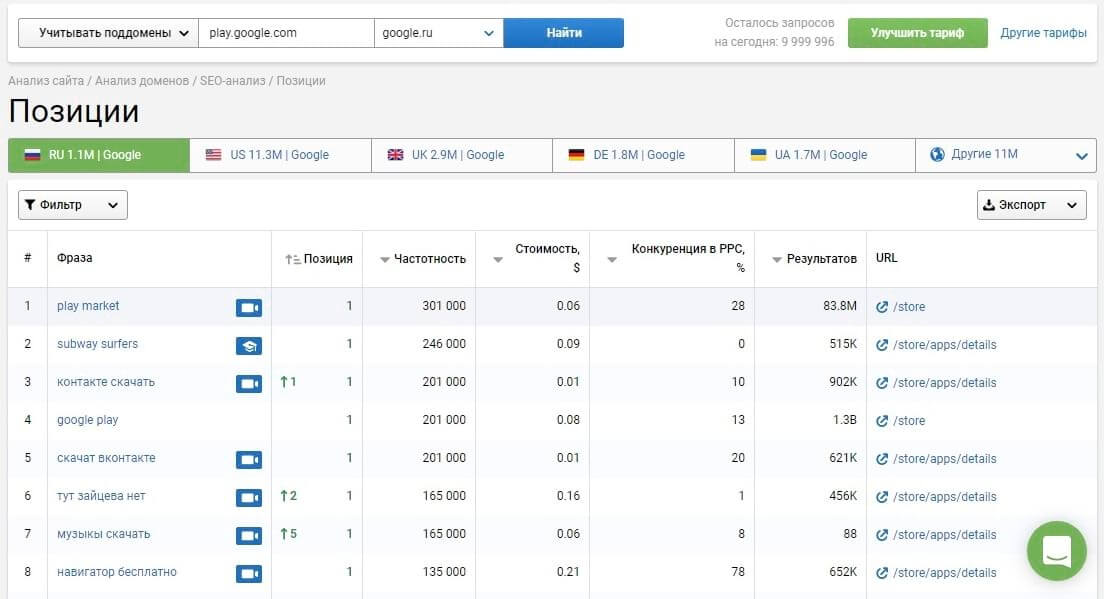
Task: Click Улучшить тариф button
Action: coord(917,33)
